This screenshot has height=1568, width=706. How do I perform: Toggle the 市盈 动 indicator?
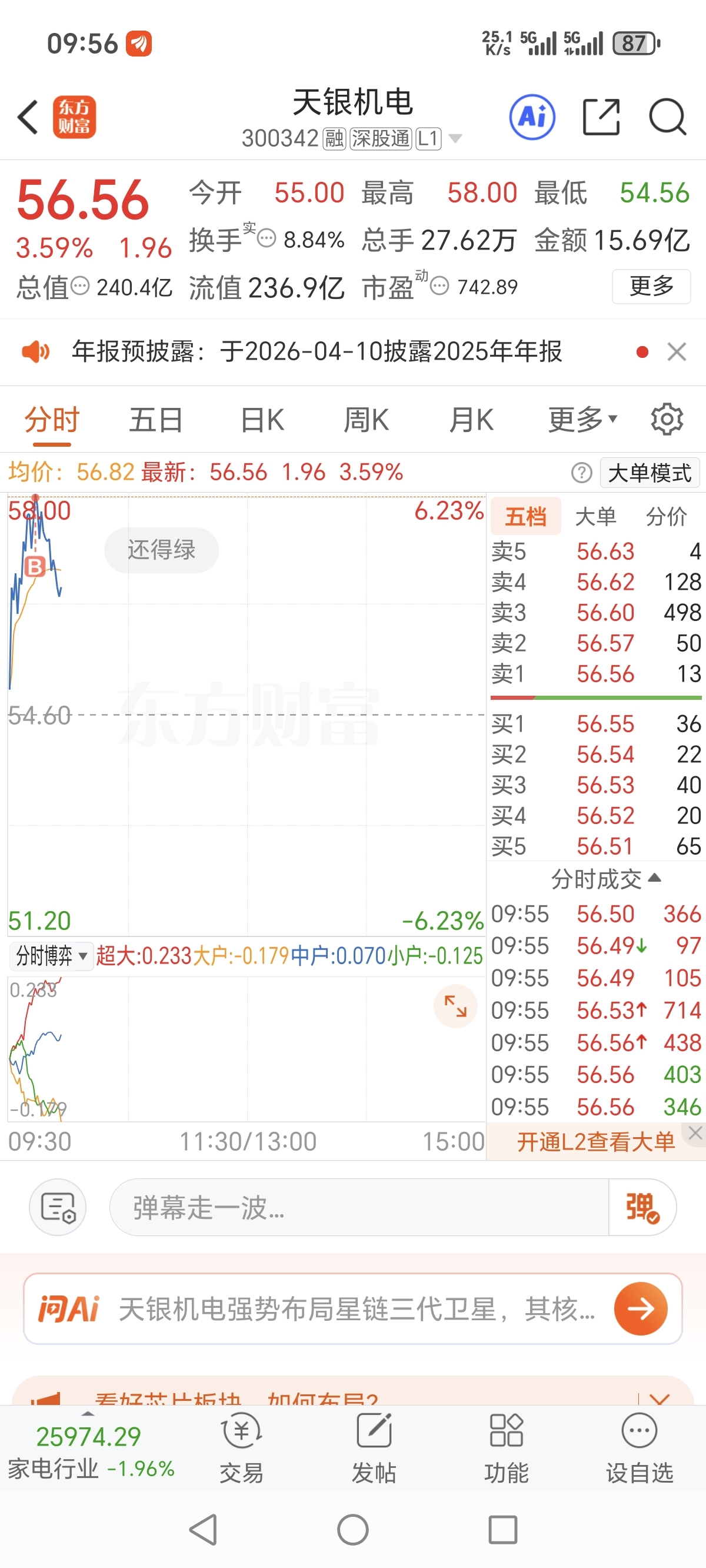point(439,285)
